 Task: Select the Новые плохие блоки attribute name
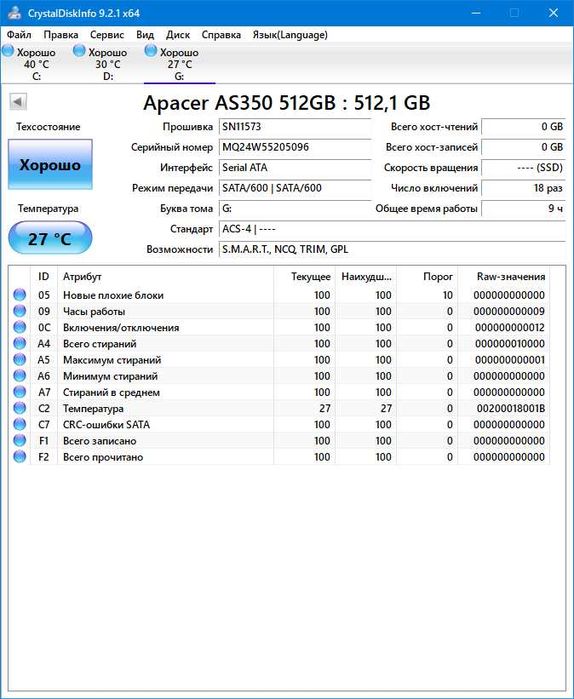113,295
